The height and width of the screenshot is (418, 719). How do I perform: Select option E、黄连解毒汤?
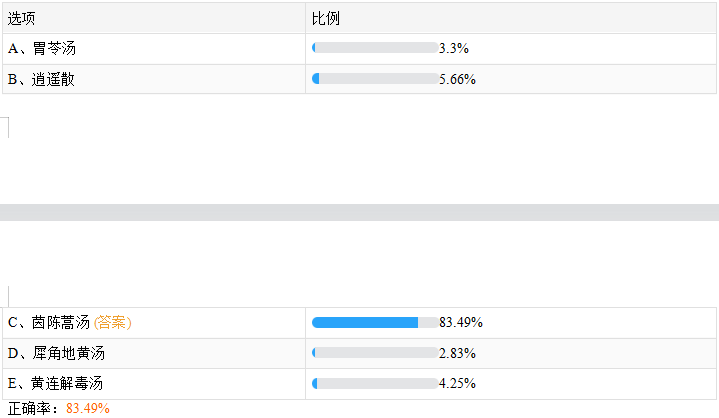click(x=55, y=383)
